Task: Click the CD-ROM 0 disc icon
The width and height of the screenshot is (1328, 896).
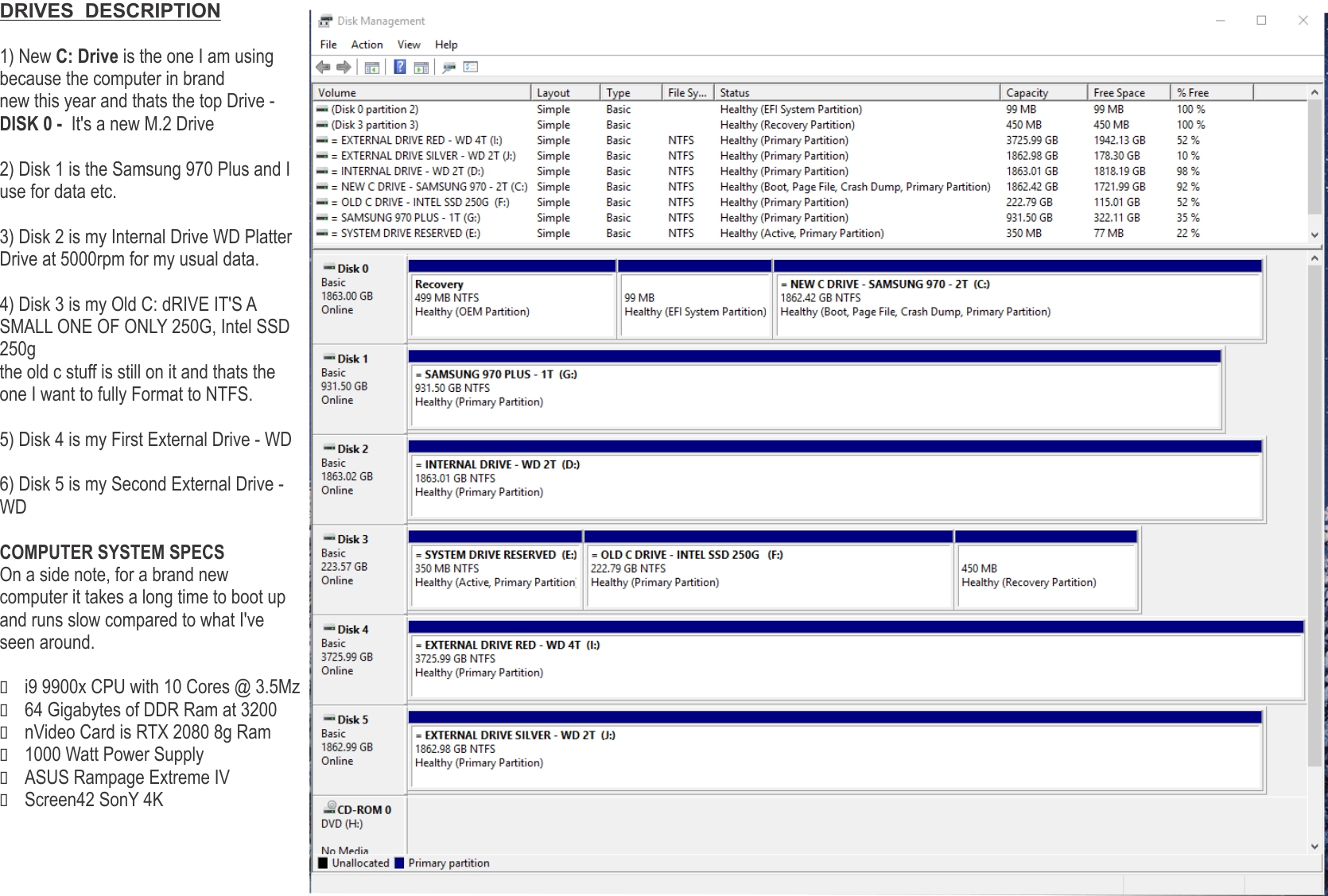Action: pyautogui.click(x=328, y=809)
